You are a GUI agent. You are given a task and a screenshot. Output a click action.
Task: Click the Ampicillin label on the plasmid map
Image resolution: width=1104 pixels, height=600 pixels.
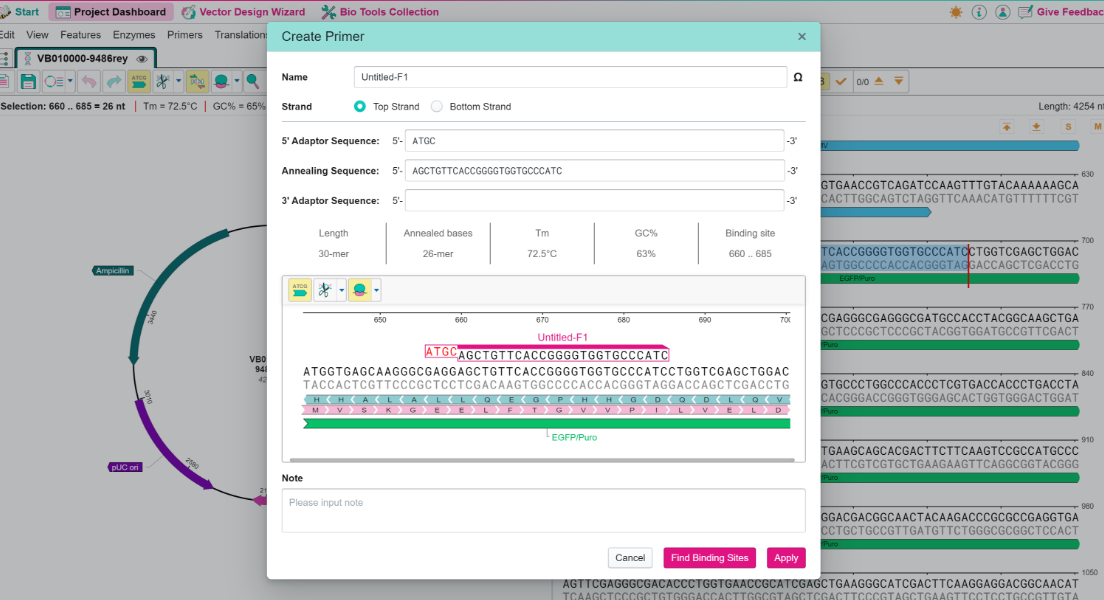[x=113, y=270]
